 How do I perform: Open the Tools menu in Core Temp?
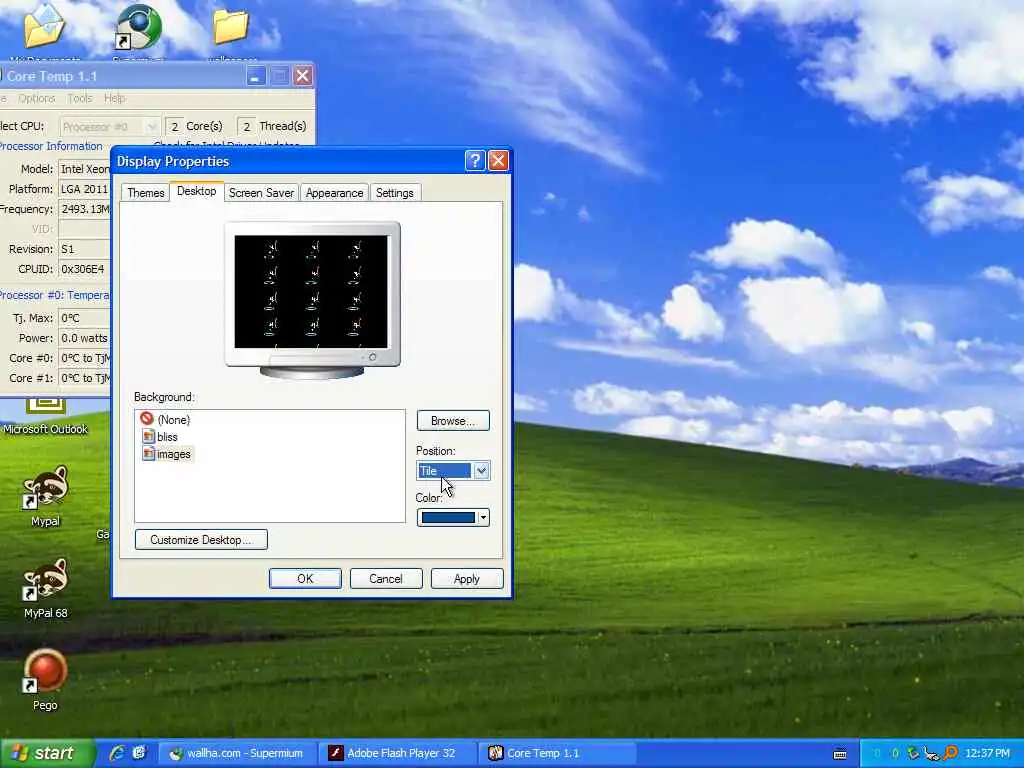coord(80,98)
